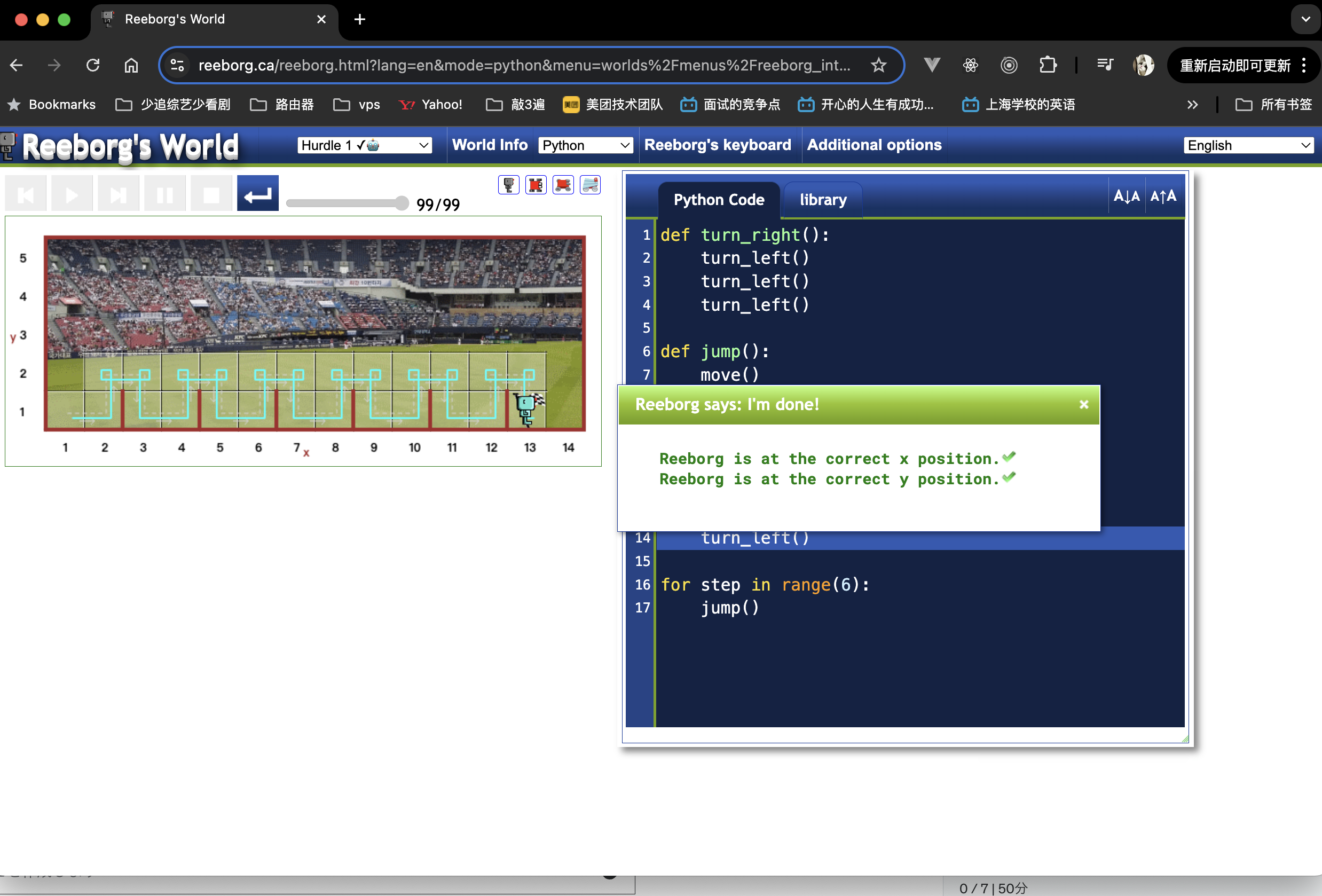Open the extensions puzzle menu
This screenshot has height=896, width=1322.
tap(1047, 66)
